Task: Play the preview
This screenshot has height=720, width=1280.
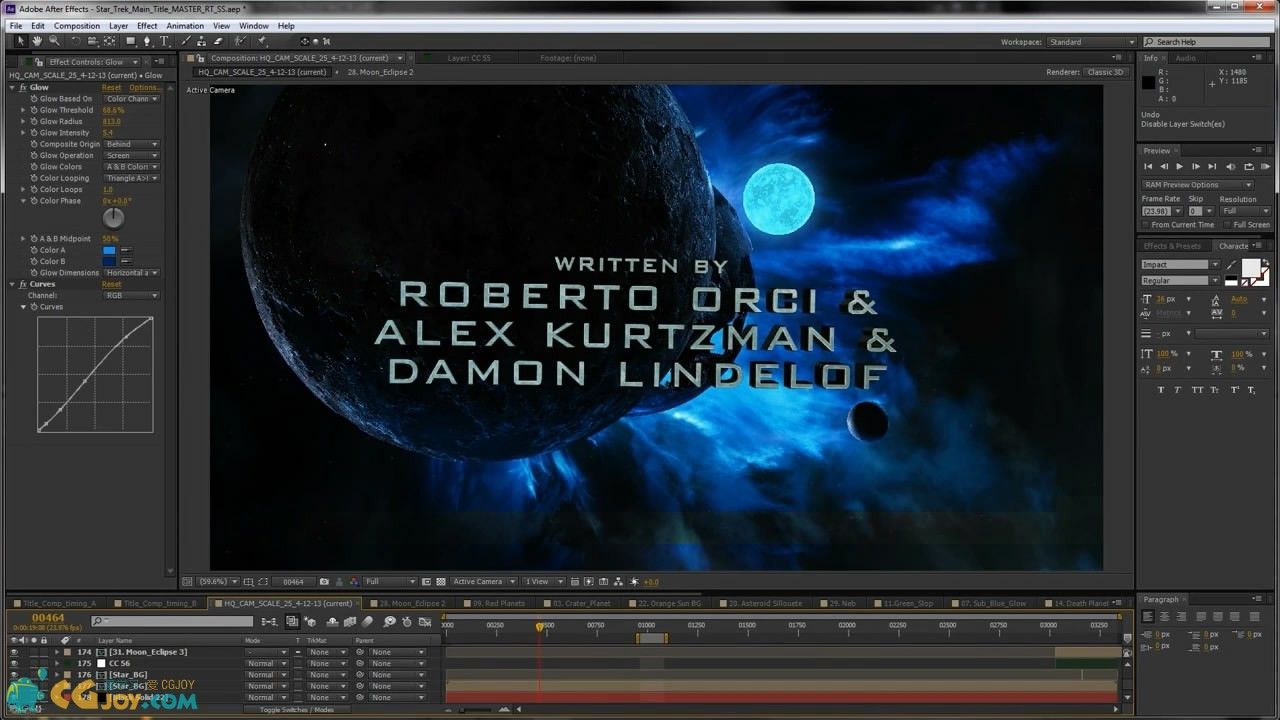Action: (x=1179, y=166)
